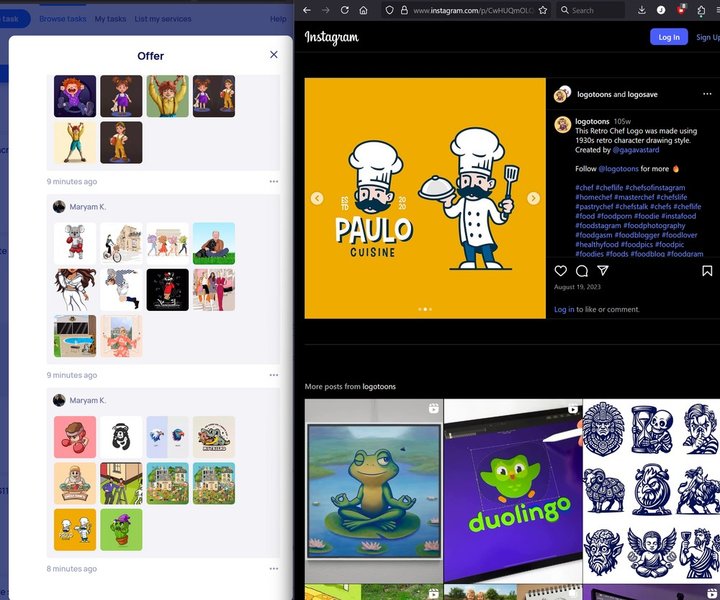Click the tracking protection shield icon
Image resolution: width=720 pixels, height=600 pixels.
pyautogui.click(x=389, y=10)
